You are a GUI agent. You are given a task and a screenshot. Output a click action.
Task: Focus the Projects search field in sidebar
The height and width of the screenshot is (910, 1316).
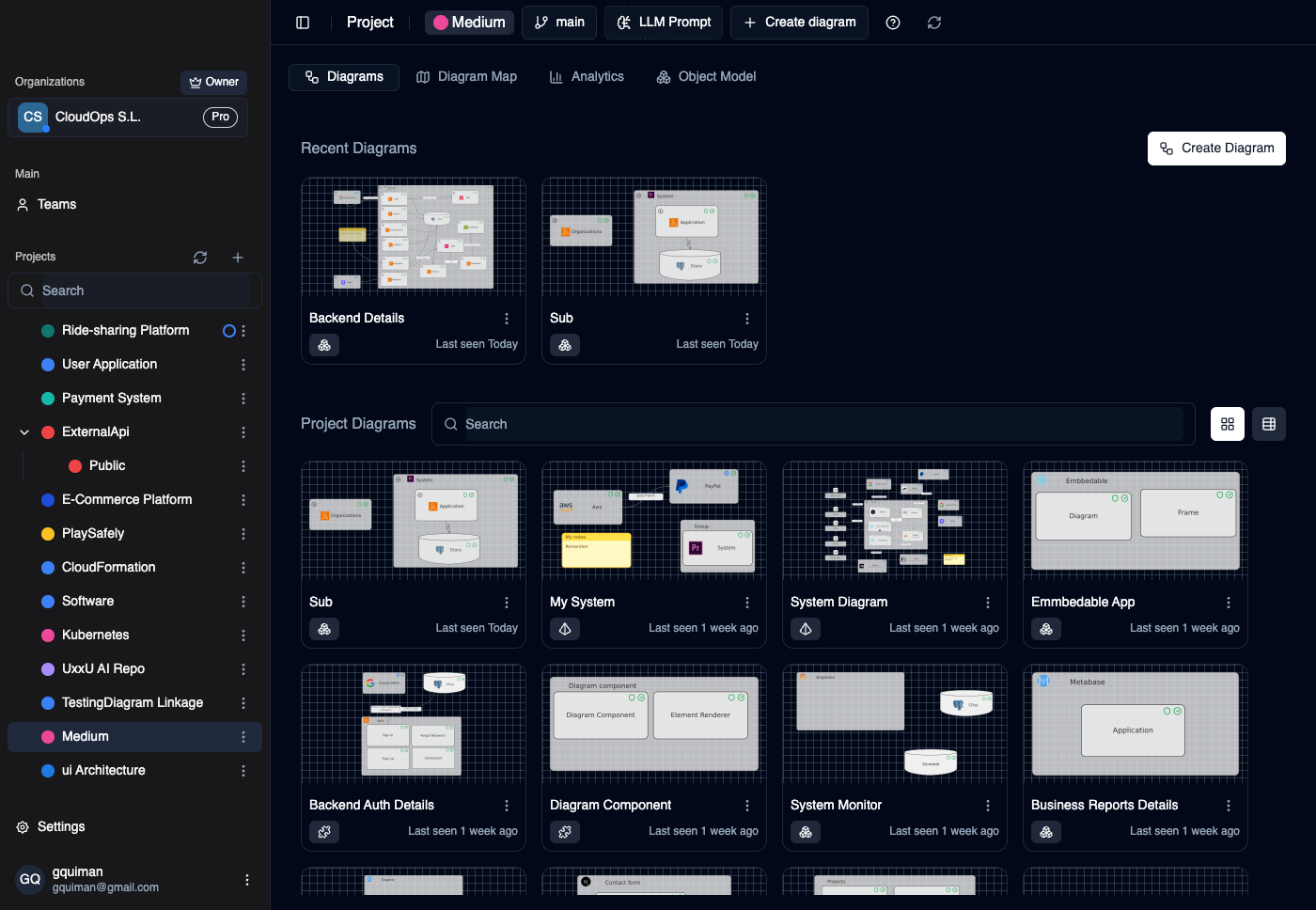pyautogui.click(x=134, y=290)
